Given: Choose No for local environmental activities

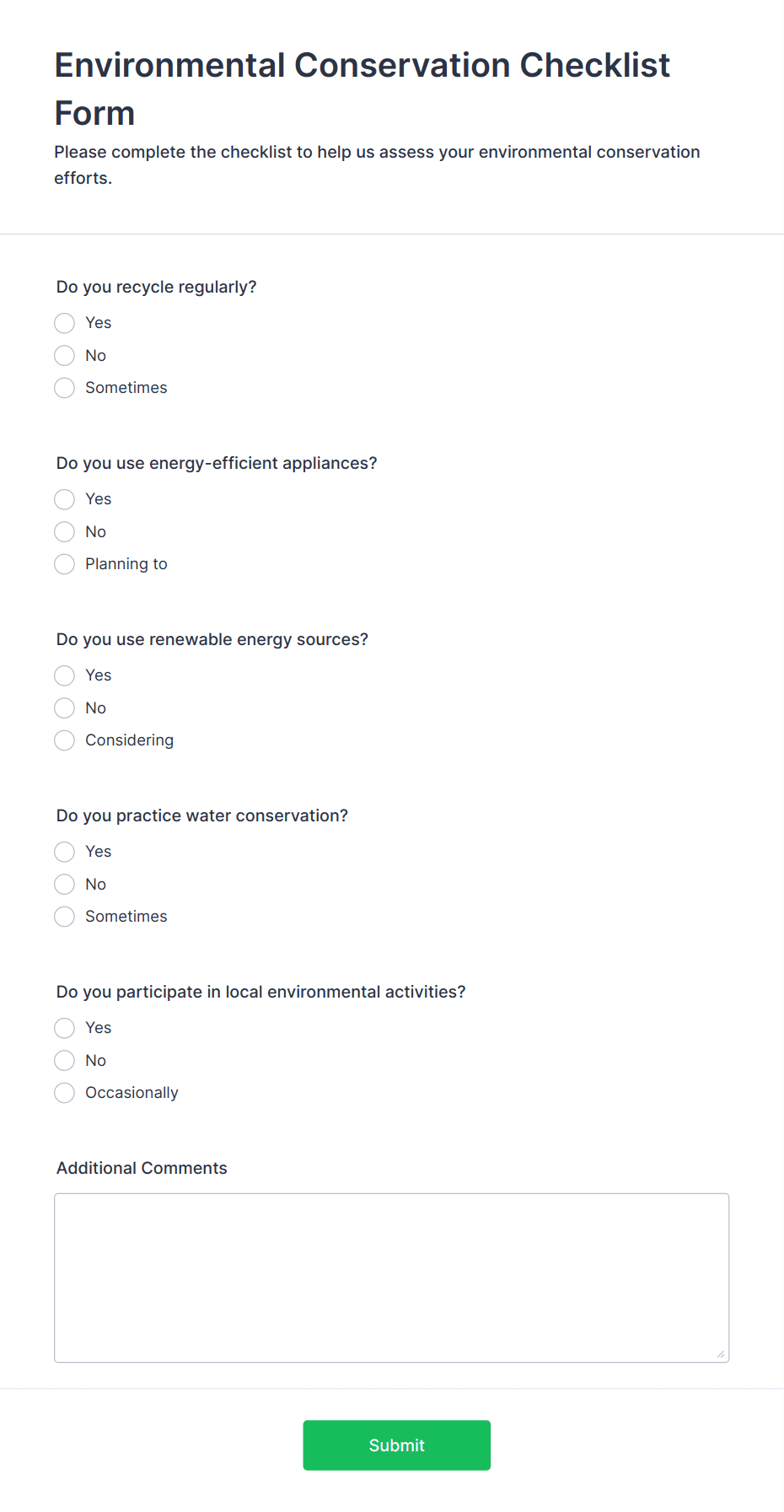Looking at the screenshot, I should point(65,1061).
